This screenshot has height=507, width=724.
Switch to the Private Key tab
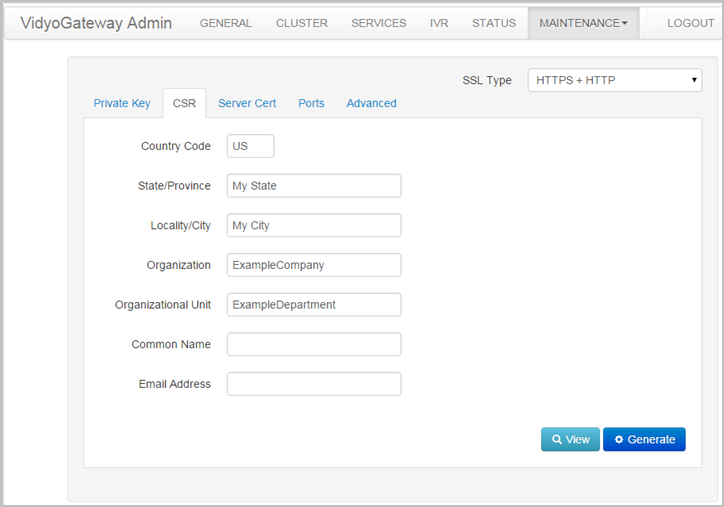coord(122,103)
